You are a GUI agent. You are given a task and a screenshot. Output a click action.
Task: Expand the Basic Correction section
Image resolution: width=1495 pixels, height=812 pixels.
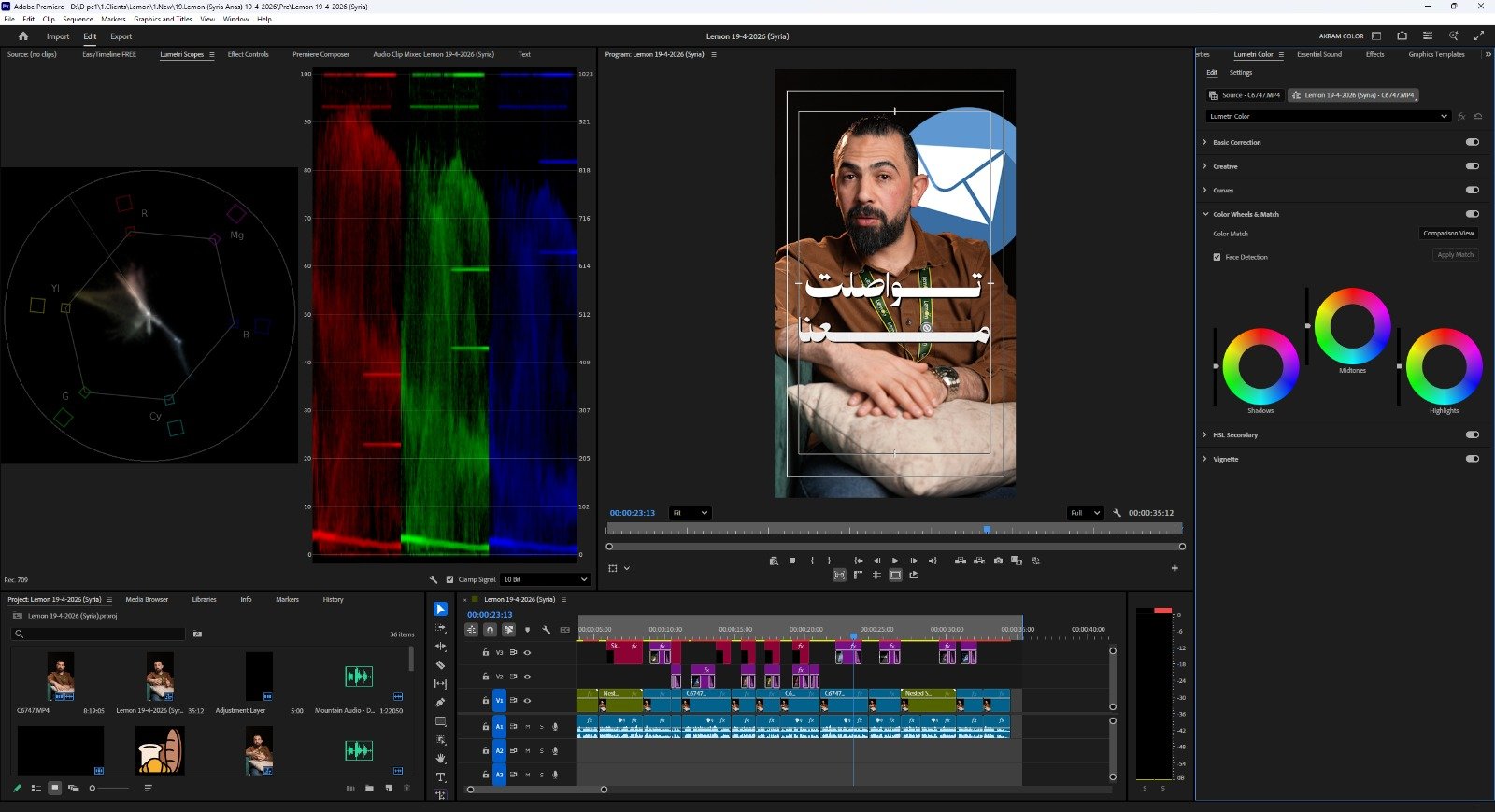(x=1204, y=142)
